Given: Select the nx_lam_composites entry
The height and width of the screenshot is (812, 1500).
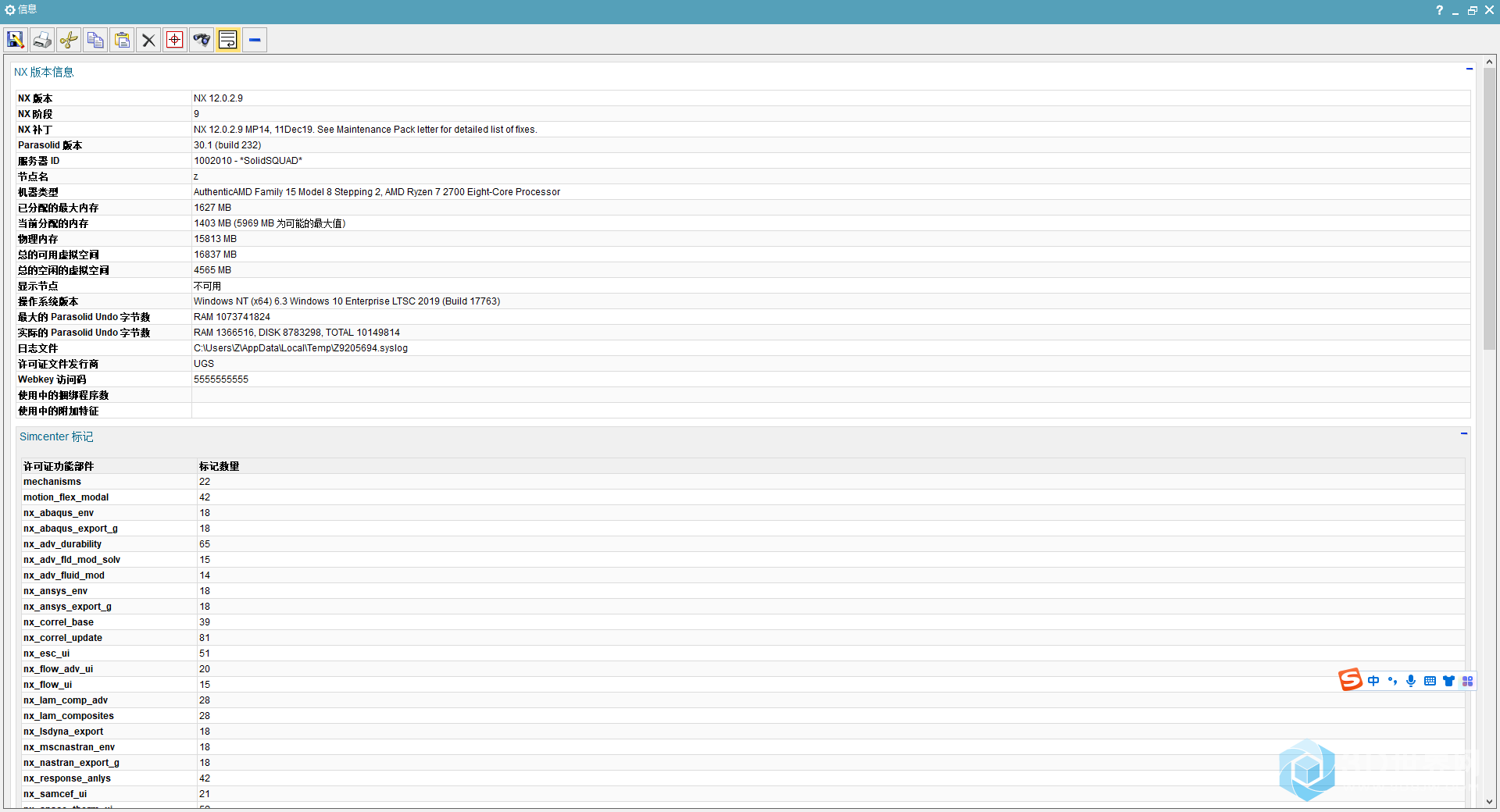Looking at the screenshot, I should click(x=69, y=716).
